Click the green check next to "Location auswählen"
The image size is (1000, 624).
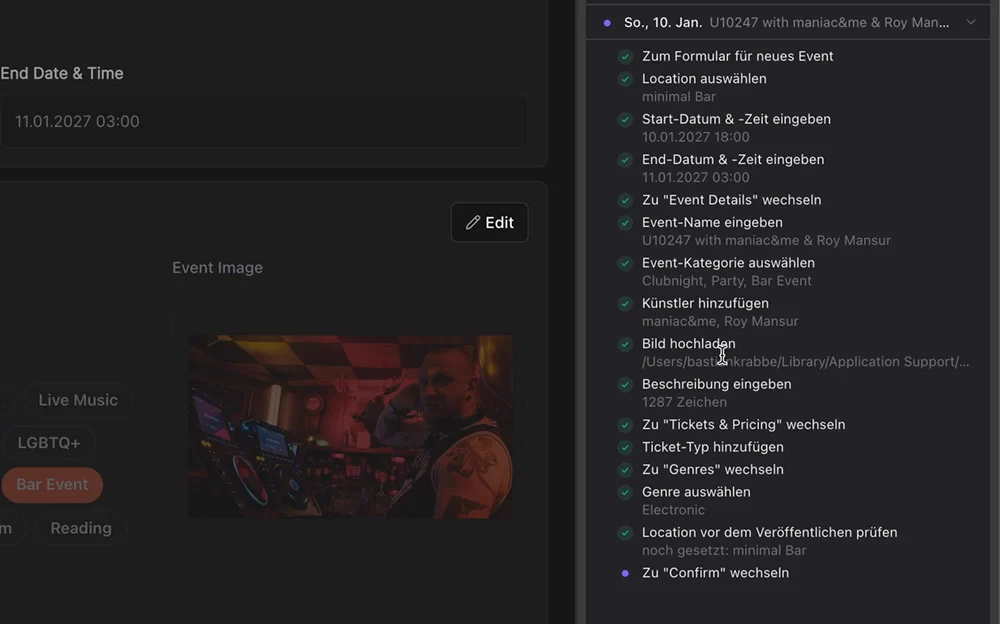625,79
